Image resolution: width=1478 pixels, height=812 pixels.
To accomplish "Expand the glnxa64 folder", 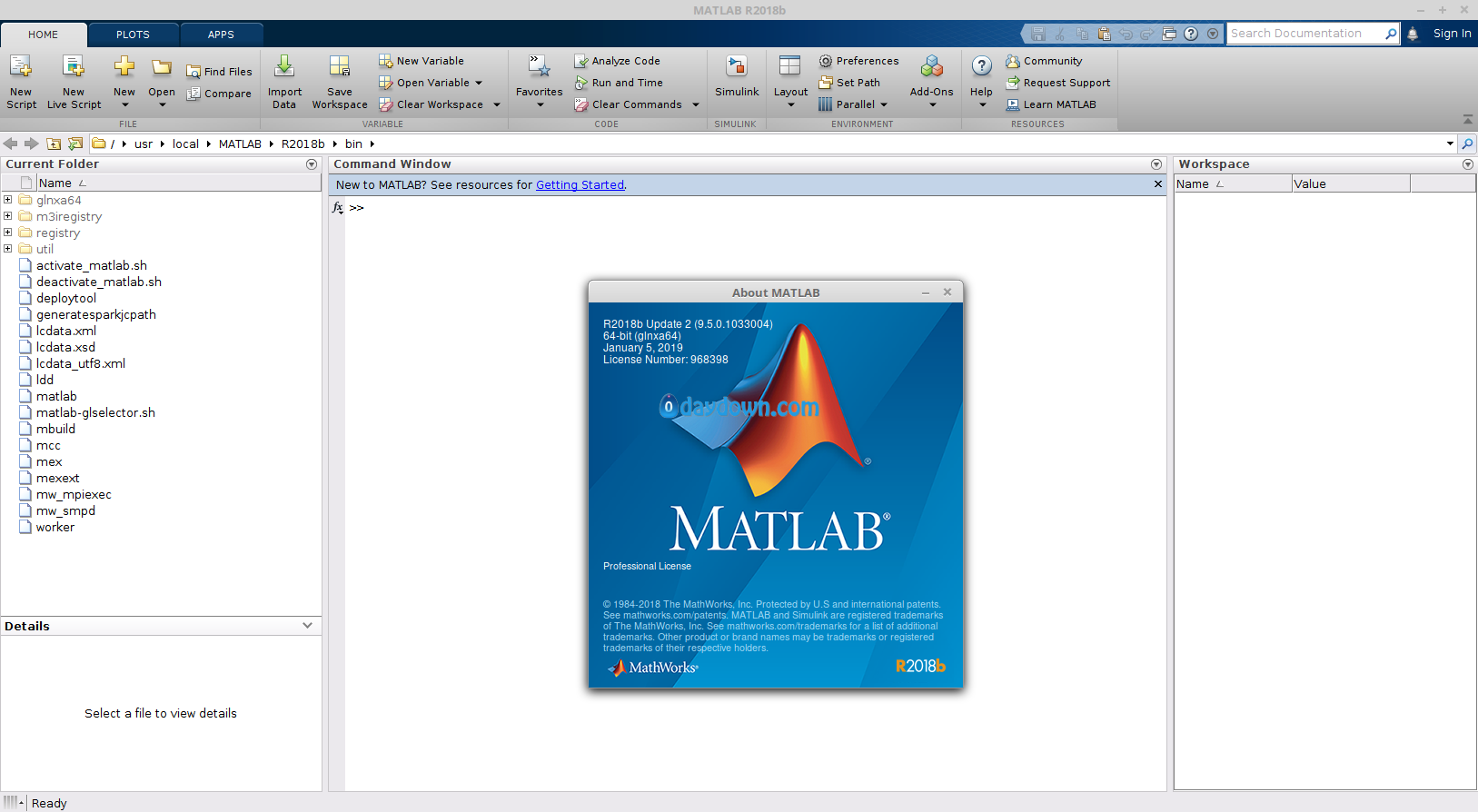I will 8,200.
